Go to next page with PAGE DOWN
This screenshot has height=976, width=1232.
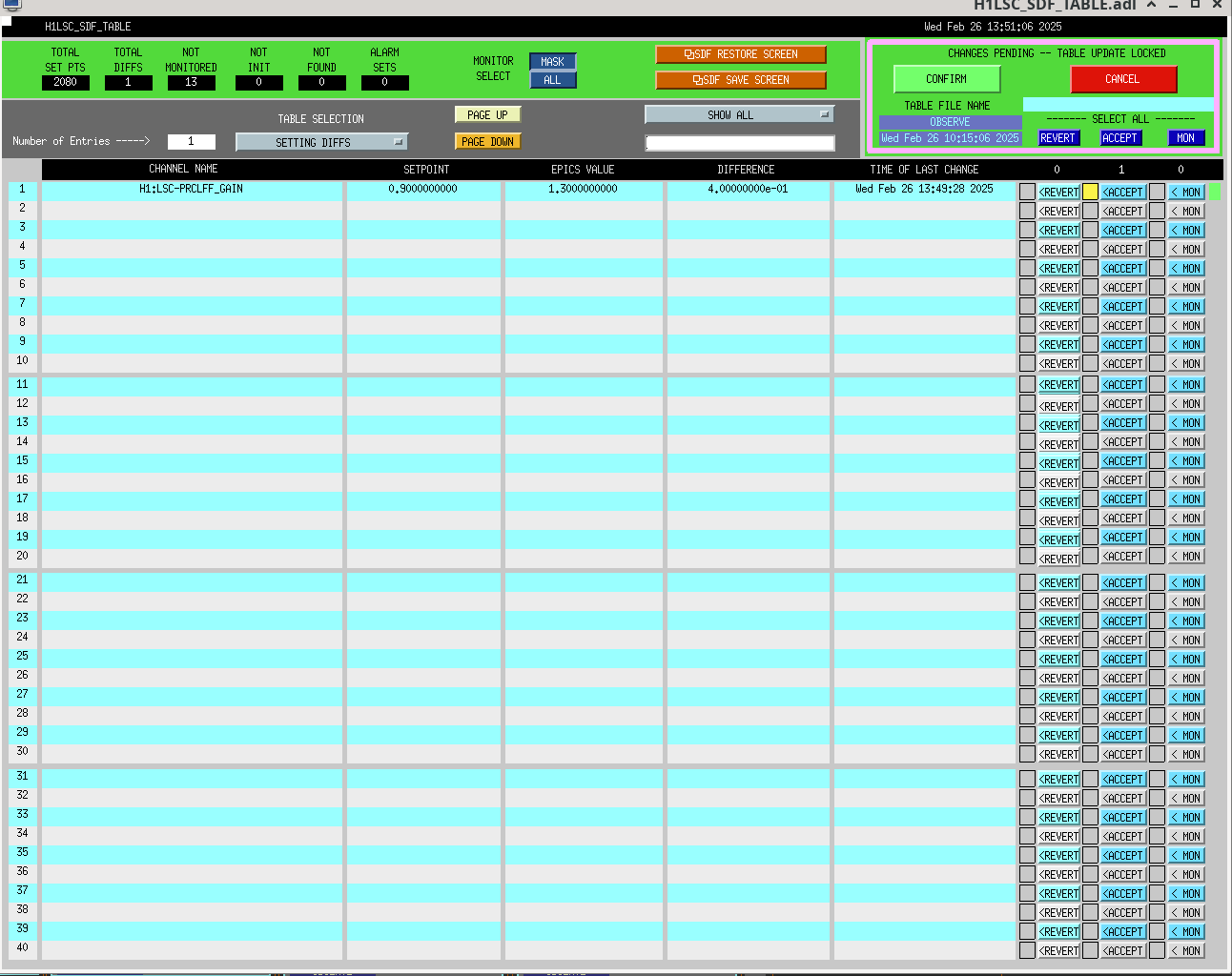(x=488, y=141)
